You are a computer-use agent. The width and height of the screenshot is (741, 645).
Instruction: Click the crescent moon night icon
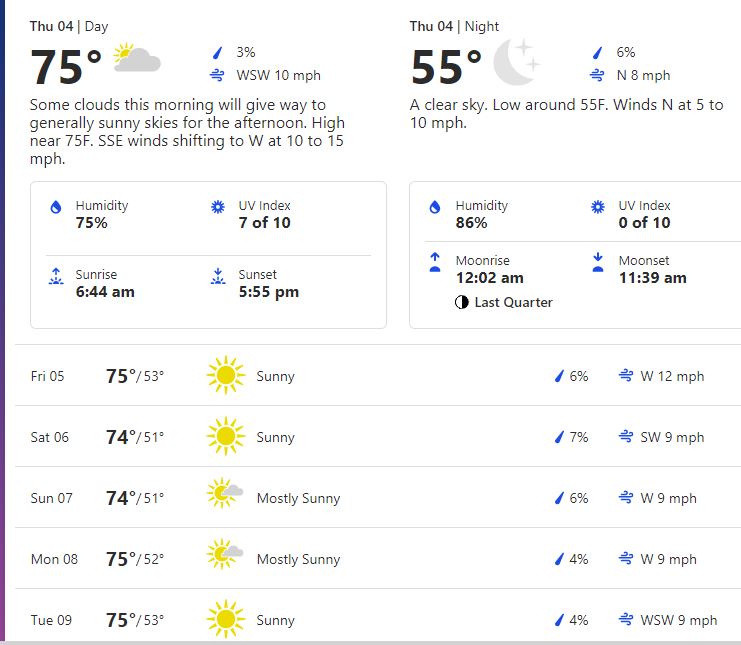[516, 62]
